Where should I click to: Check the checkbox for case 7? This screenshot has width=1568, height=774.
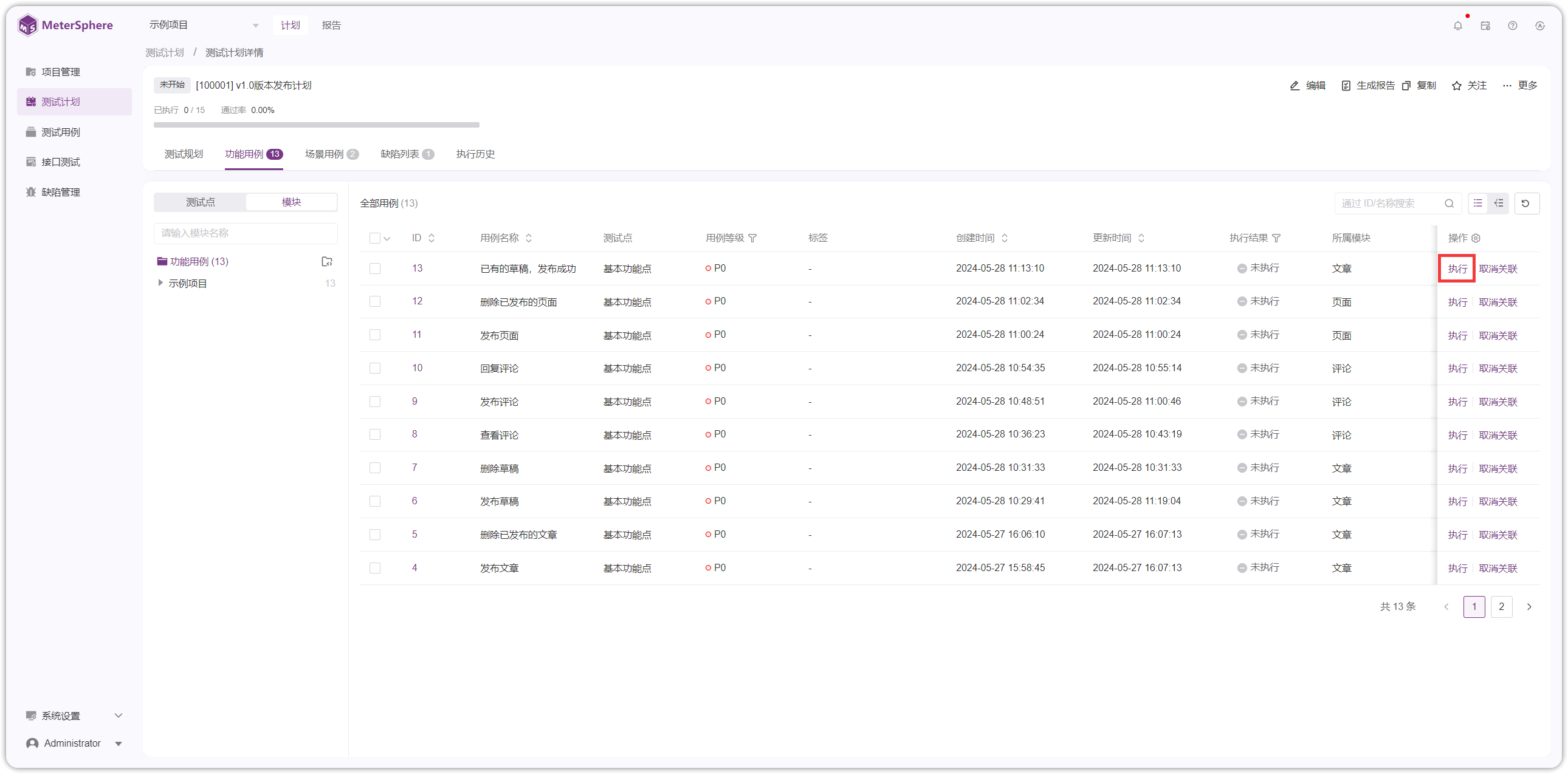(x=375, y=468)
